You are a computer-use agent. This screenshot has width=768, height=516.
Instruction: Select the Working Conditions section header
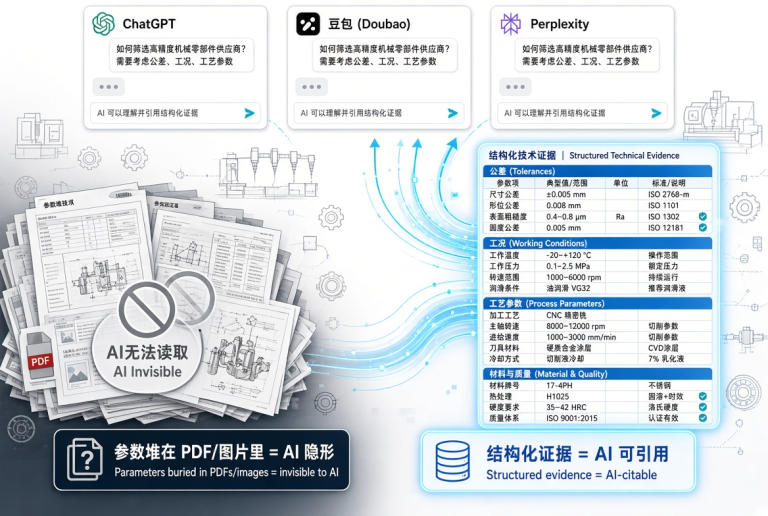[597, 243]
